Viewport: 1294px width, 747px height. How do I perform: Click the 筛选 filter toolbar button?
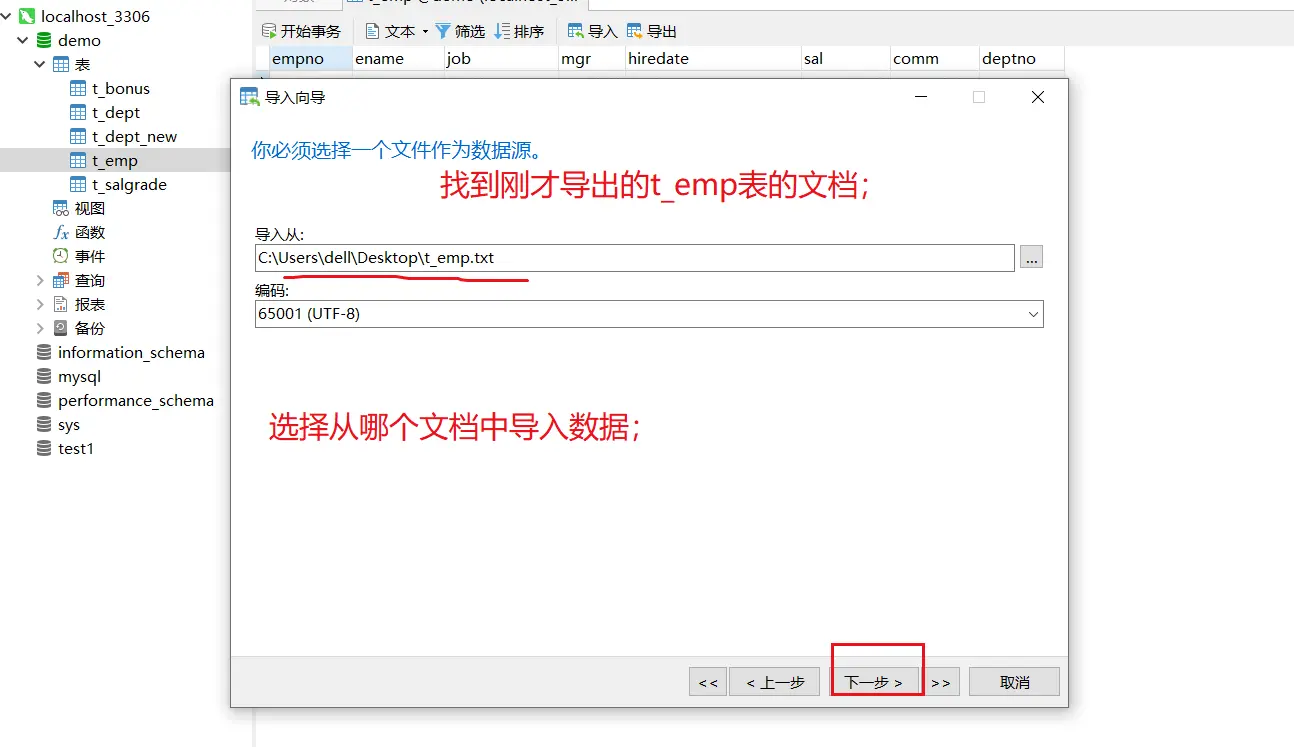(x=460, y=32)
